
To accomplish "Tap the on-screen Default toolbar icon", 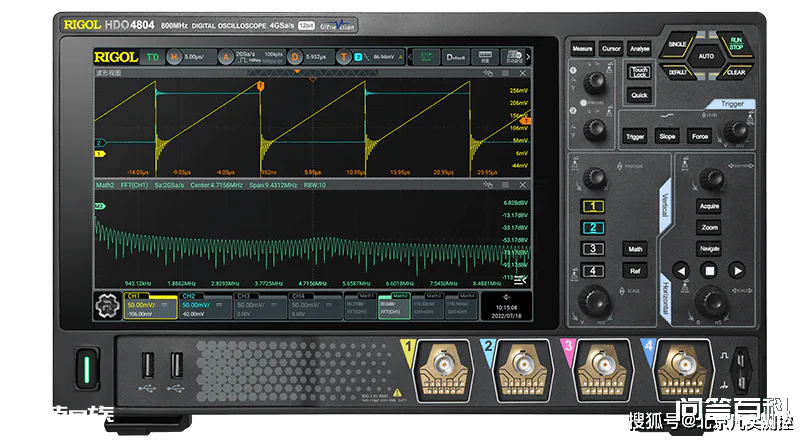I will coord(456,57).
